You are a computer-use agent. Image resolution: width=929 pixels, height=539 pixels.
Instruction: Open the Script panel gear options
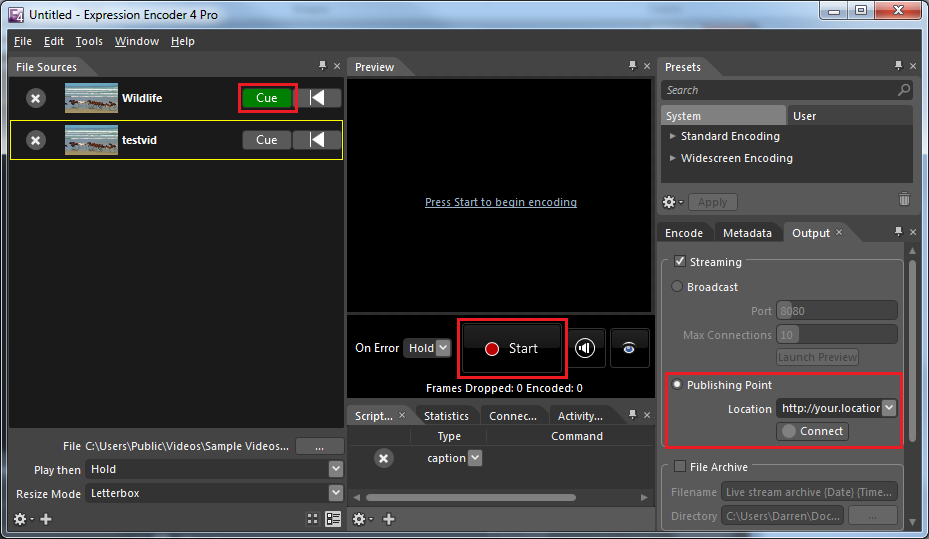coord(362,519)
